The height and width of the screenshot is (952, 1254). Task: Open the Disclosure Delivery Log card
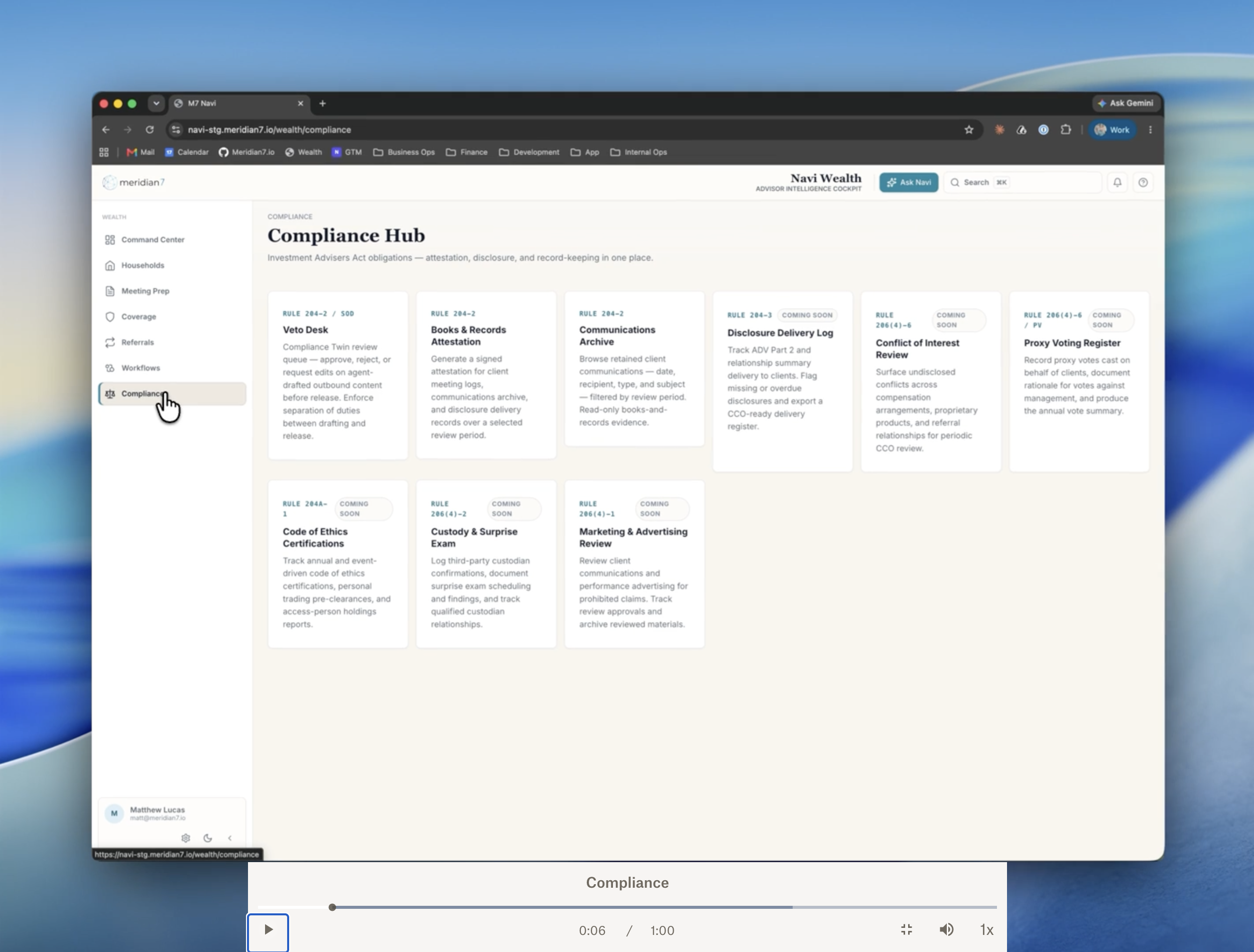point(782,382)
